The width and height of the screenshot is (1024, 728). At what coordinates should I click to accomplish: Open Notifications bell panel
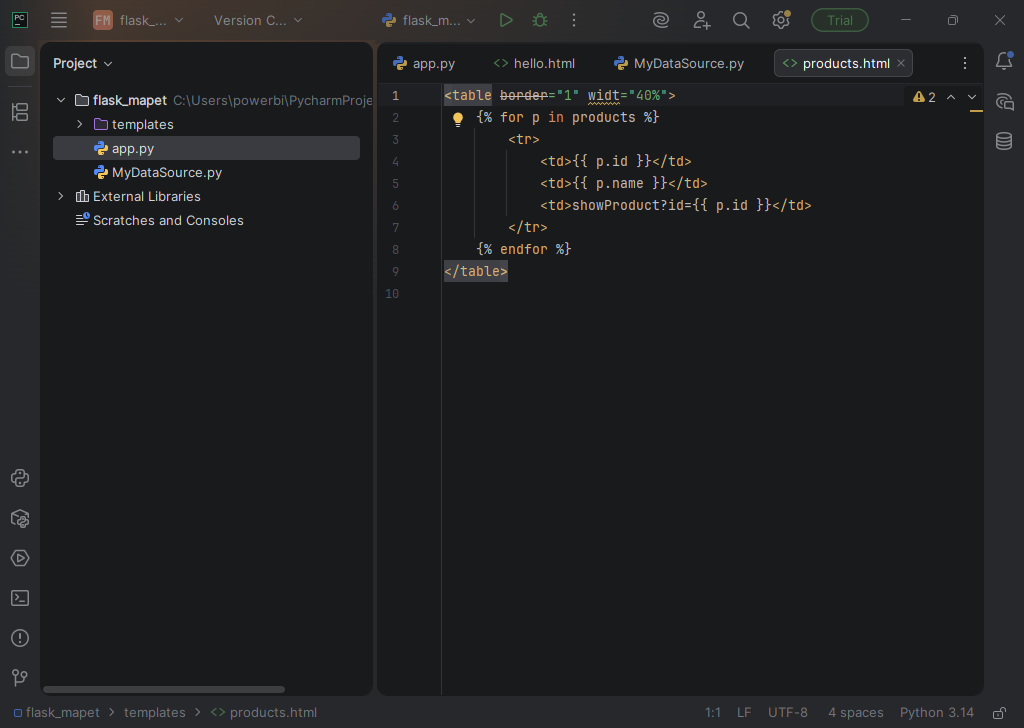[1004, 61]
